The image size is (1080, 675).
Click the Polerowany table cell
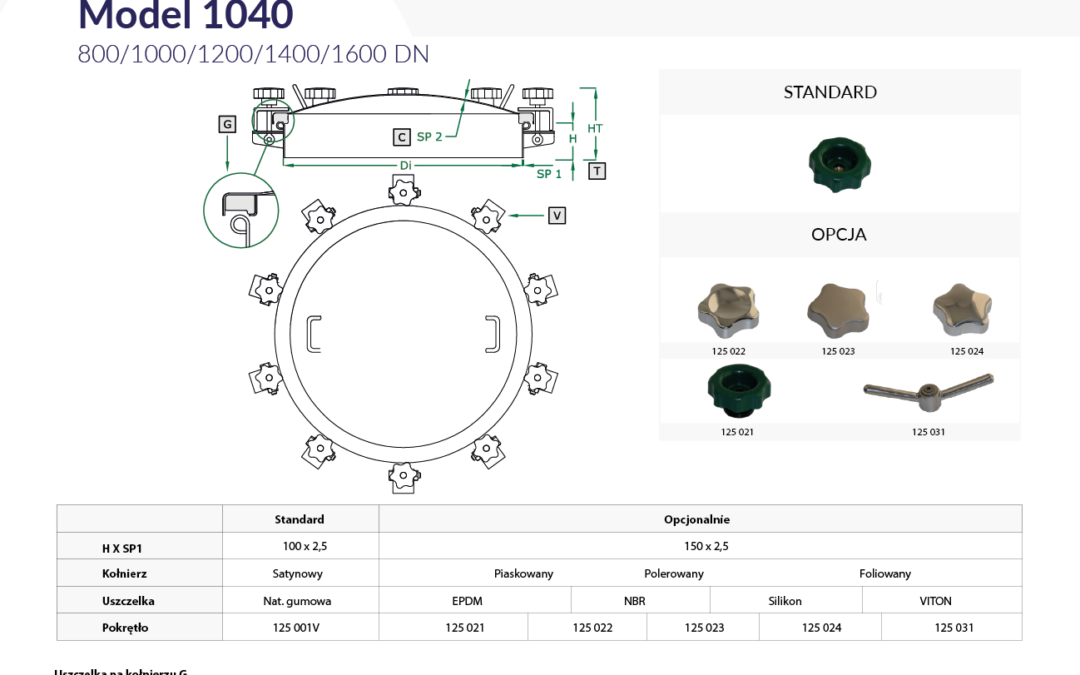pos(674,574)
